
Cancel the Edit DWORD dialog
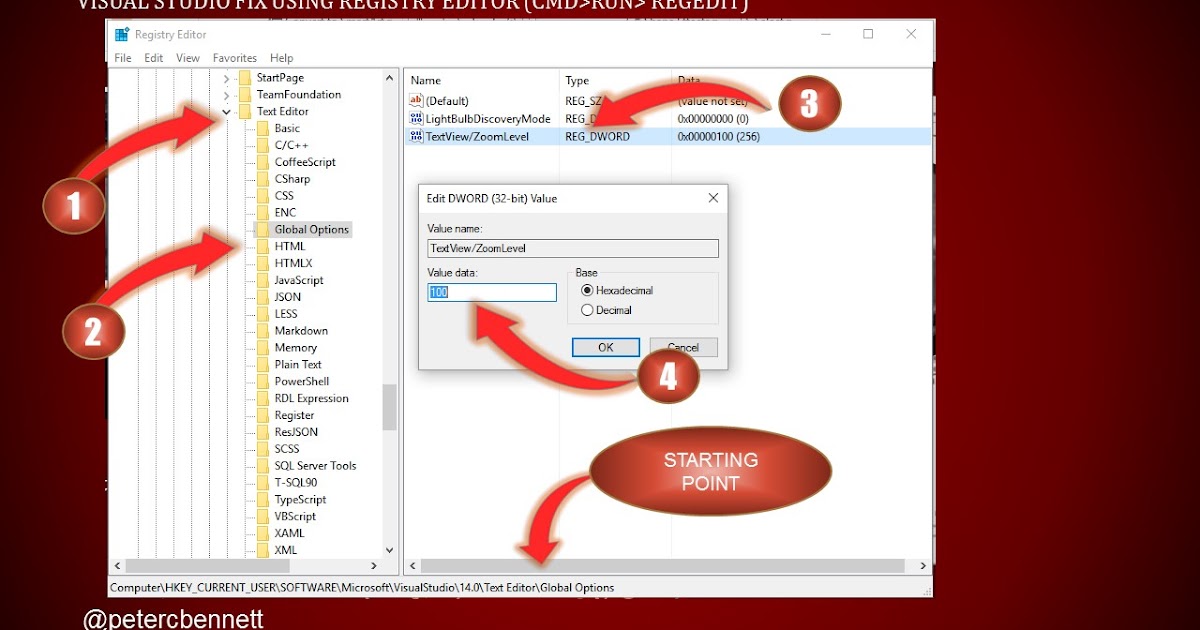point(684,347)
